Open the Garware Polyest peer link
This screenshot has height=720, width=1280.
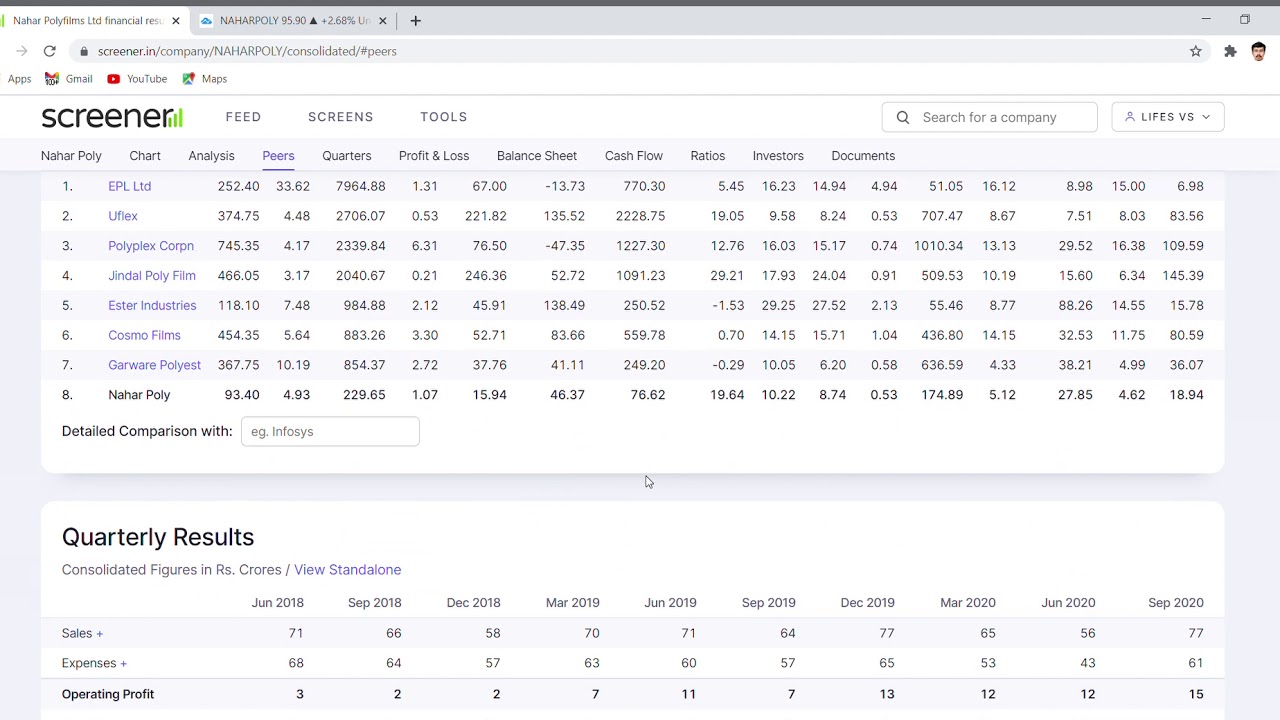(x=155, y=366)
